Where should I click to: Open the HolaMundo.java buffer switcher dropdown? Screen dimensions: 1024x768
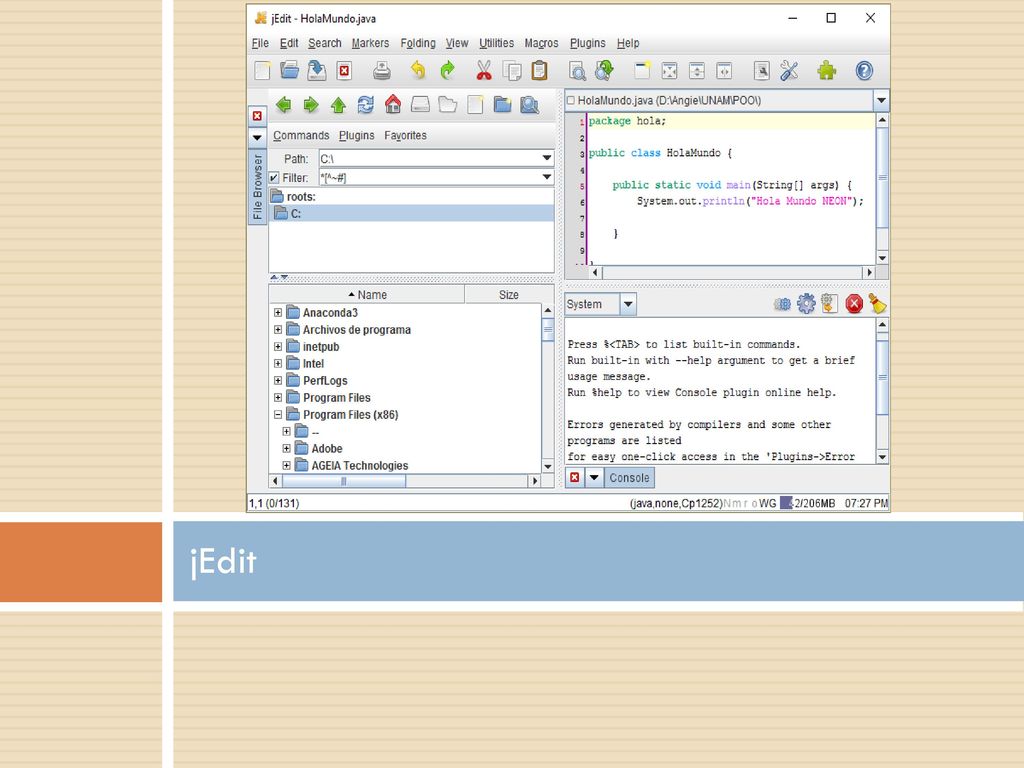(x=881, y=101)
